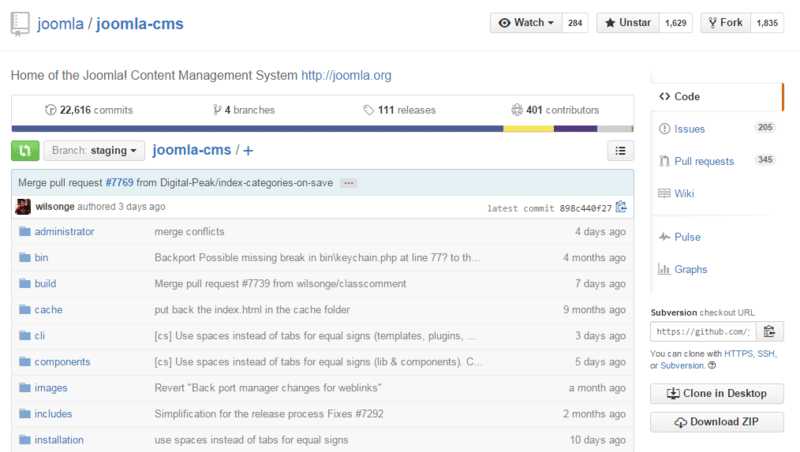This screenshot has width=800, height=452.
Task: Open the joomla-cms breadcrumb path link
Action: (x=192, y=150)
